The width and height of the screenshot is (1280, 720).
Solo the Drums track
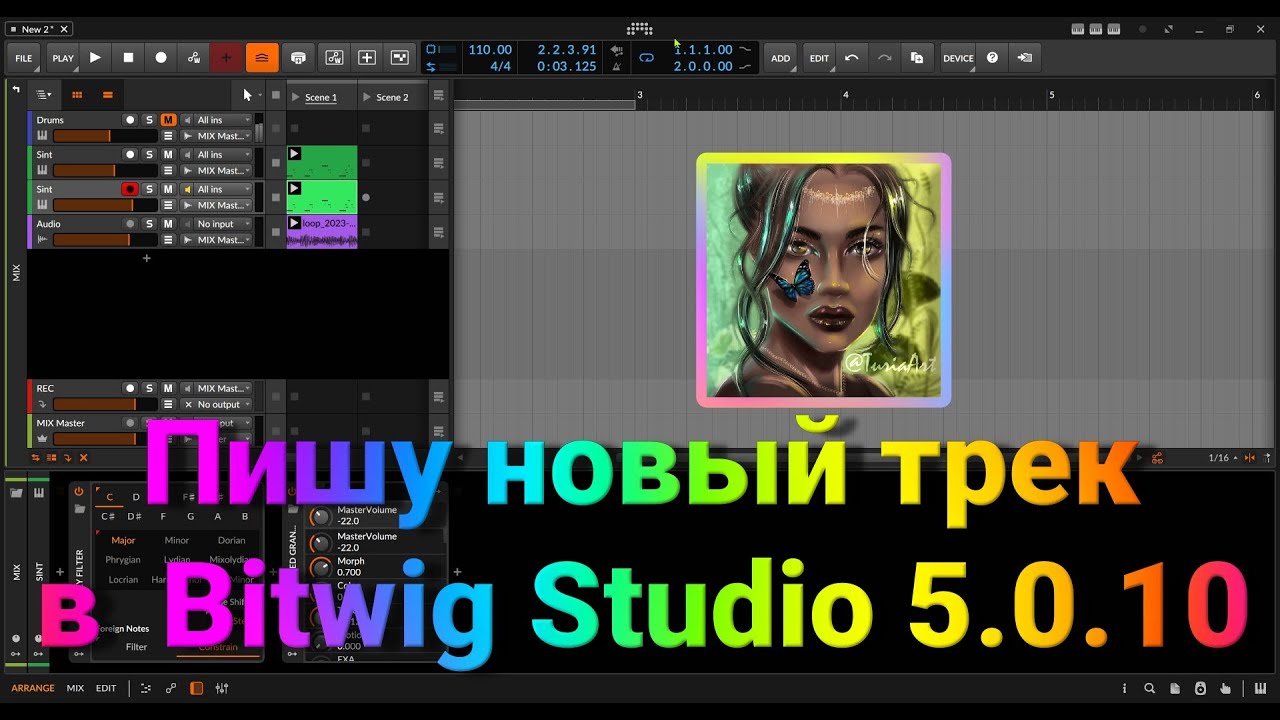coord(149,120)
